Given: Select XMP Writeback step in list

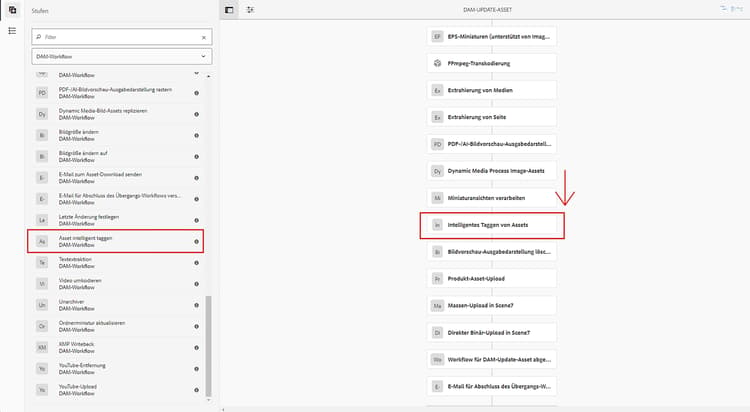Looking at the screenshot, I should (116, 347).
